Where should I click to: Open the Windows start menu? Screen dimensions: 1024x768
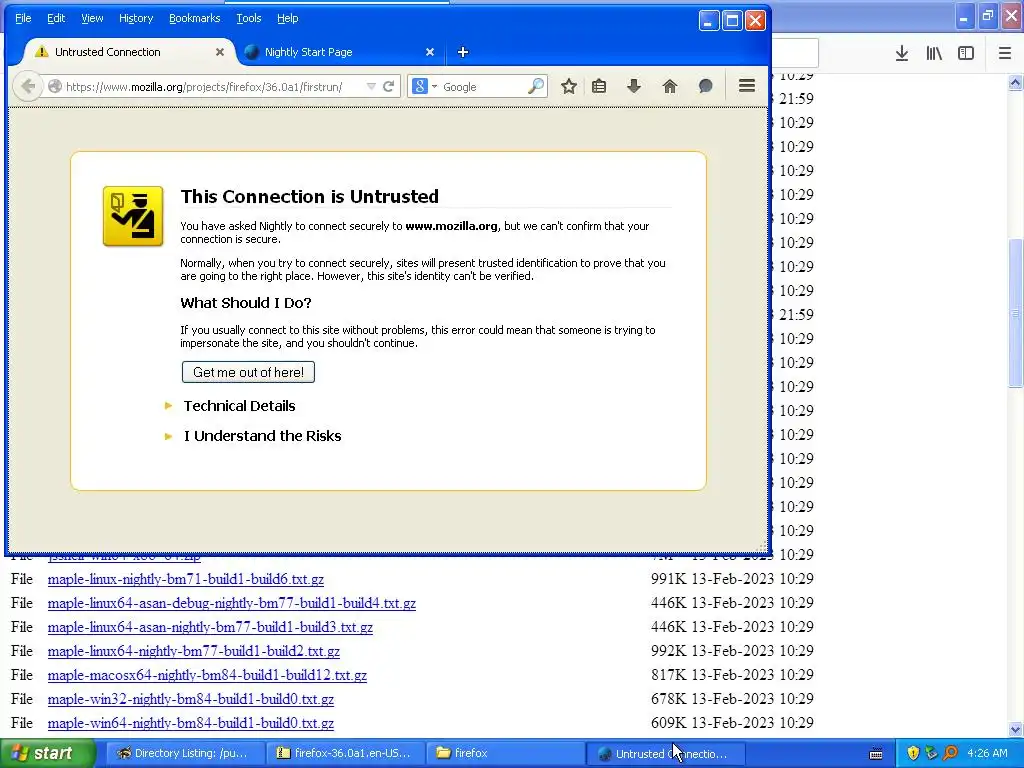[x=46, y=754]
